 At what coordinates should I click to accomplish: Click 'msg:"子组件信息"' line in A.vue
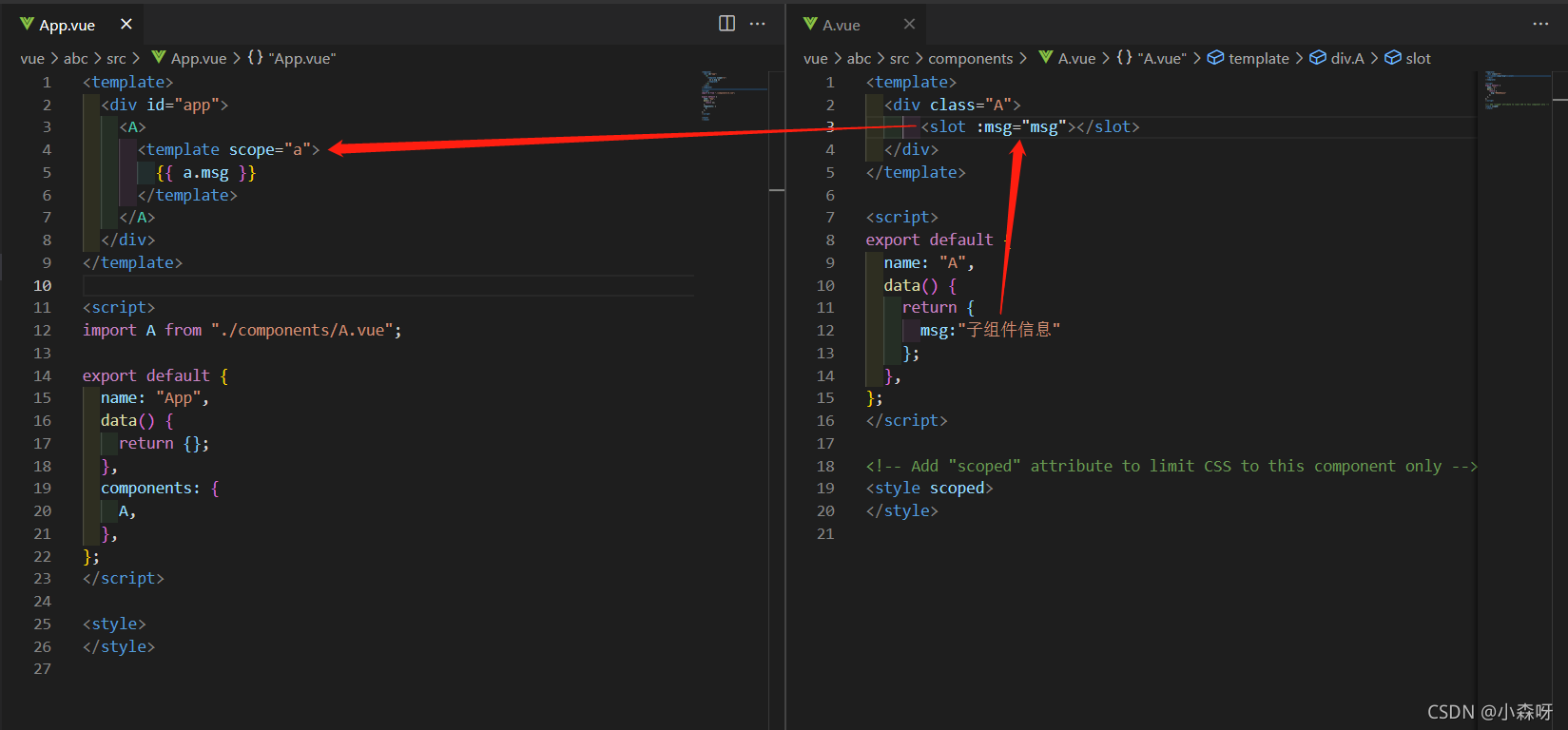[990, 330]
